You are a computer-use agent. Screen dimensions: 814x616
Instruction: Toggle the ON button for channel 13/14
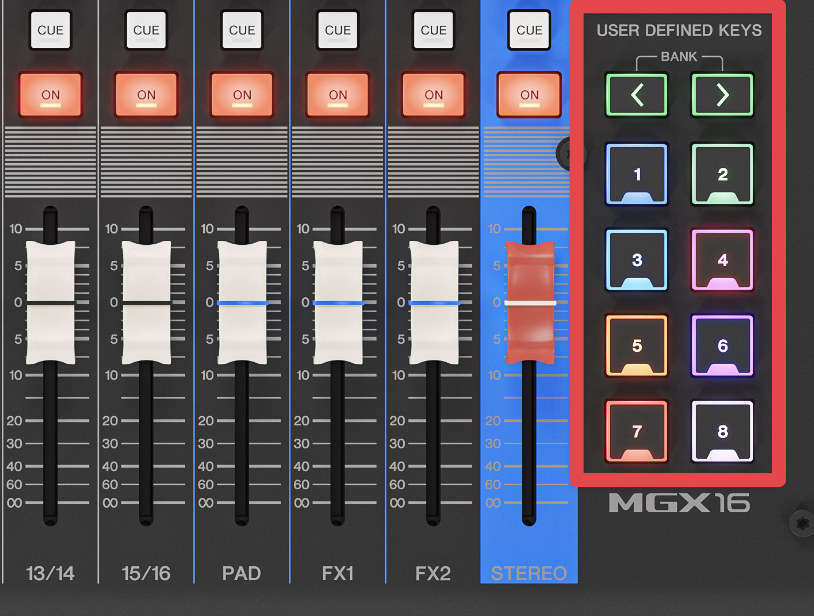click(50, 95)
